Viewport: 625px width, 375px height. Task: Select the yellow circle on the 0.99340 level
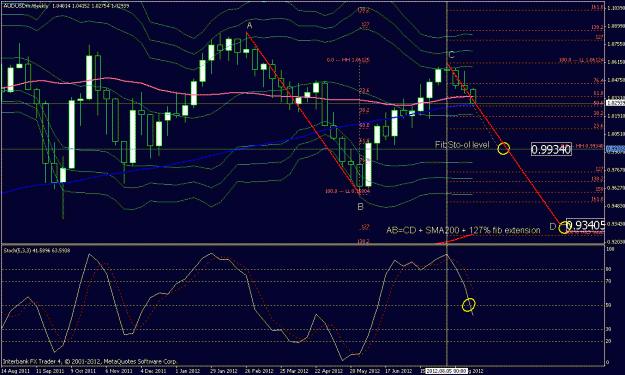(x=503, y=148)
